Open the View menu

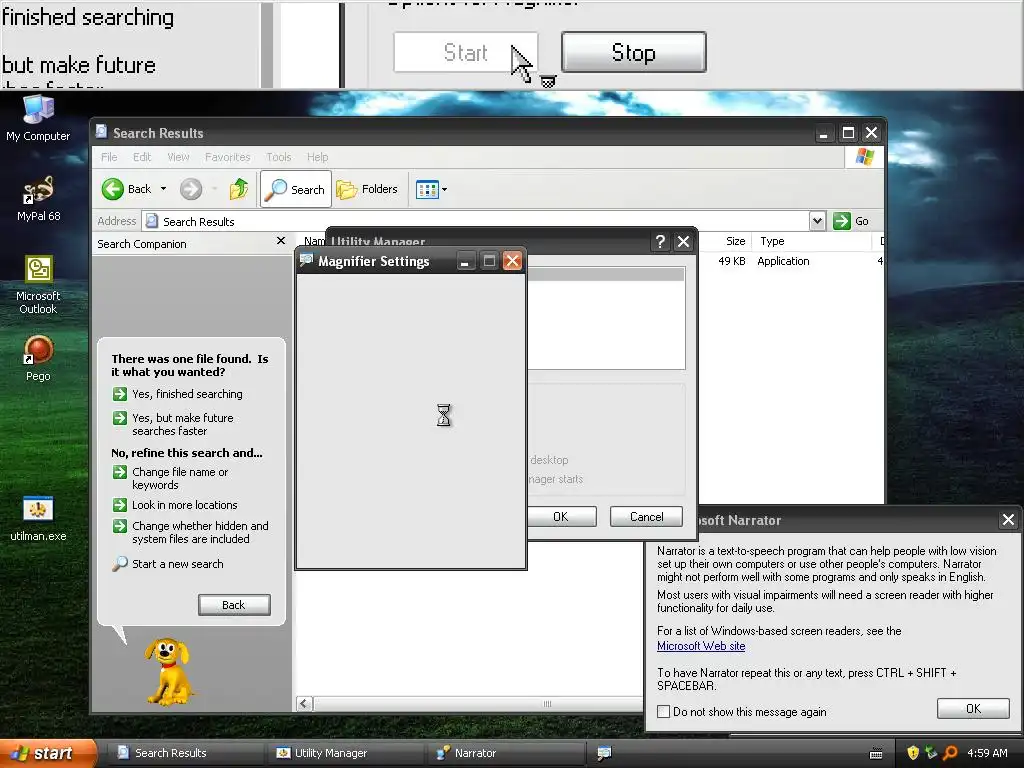point(178,157)
